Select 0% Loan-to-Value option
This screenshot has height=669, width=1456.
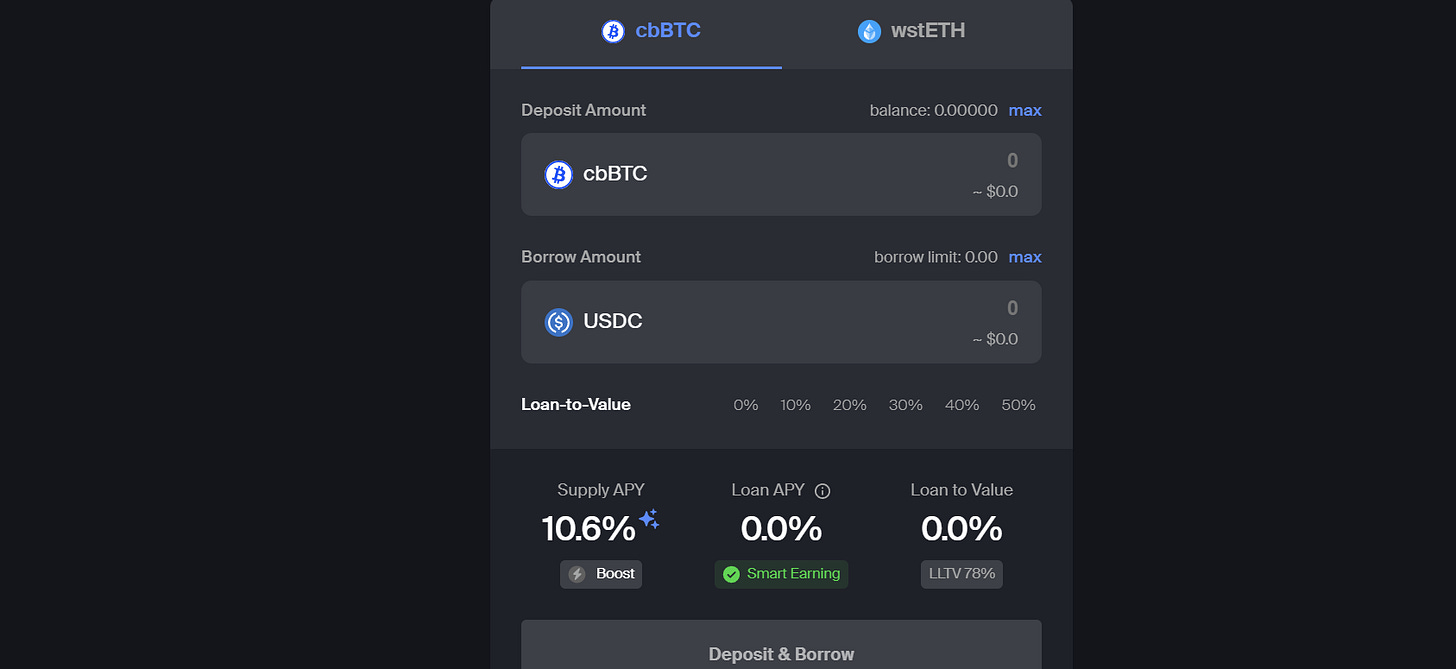point(746,405)
